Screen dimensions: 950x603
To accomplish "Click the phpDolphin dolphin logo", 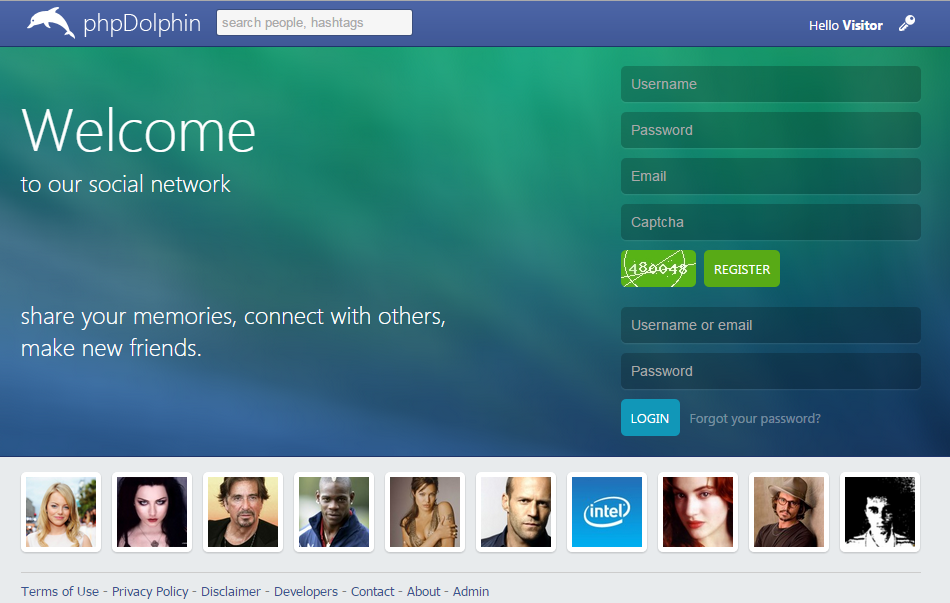I will coord(51,22).
